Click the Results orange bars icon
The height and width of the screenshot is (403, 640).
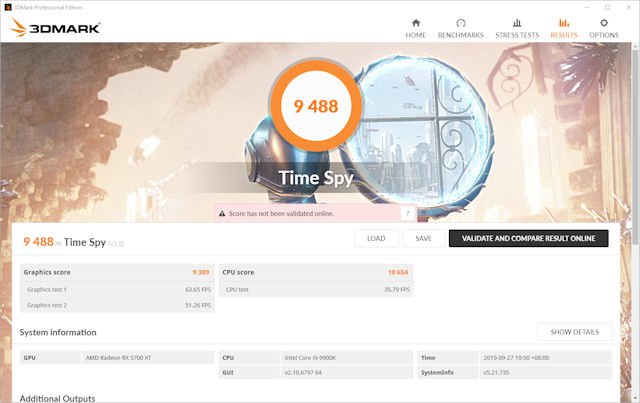click(564, 22)
